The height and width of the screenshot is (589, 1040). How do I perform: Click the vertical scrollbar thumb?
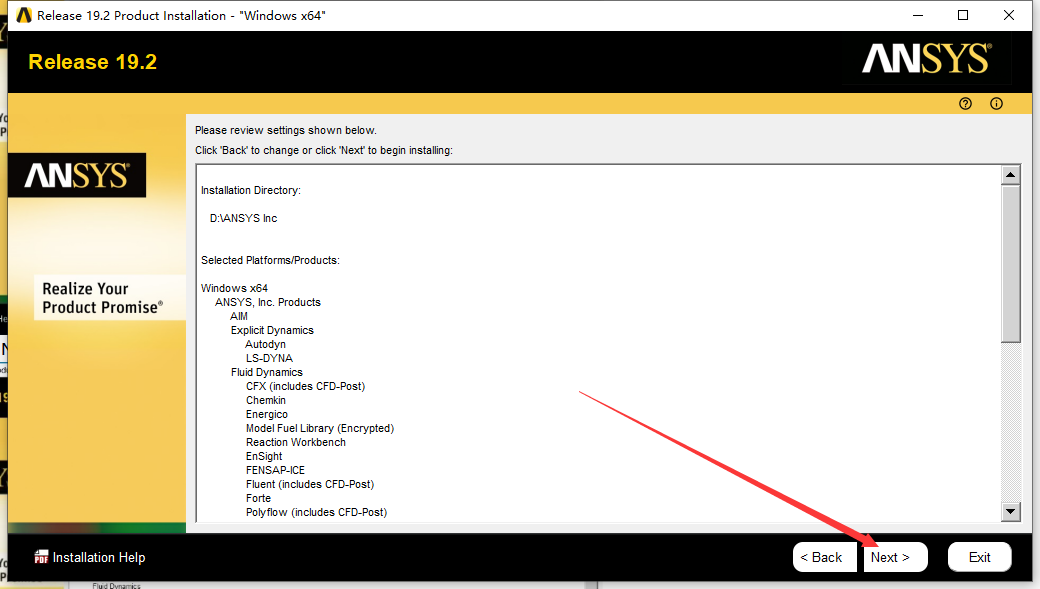pyautogui.click(x=1011, y=264)
